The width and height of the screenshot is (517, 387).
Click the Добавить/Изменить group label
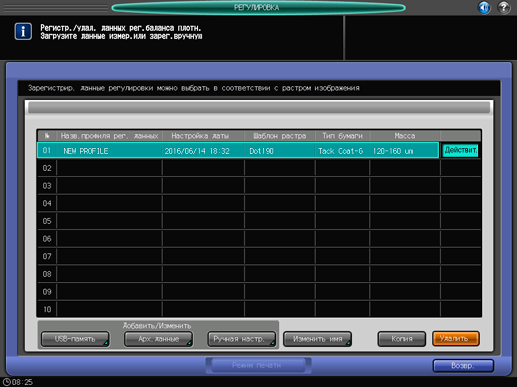(x=157, y=326)
